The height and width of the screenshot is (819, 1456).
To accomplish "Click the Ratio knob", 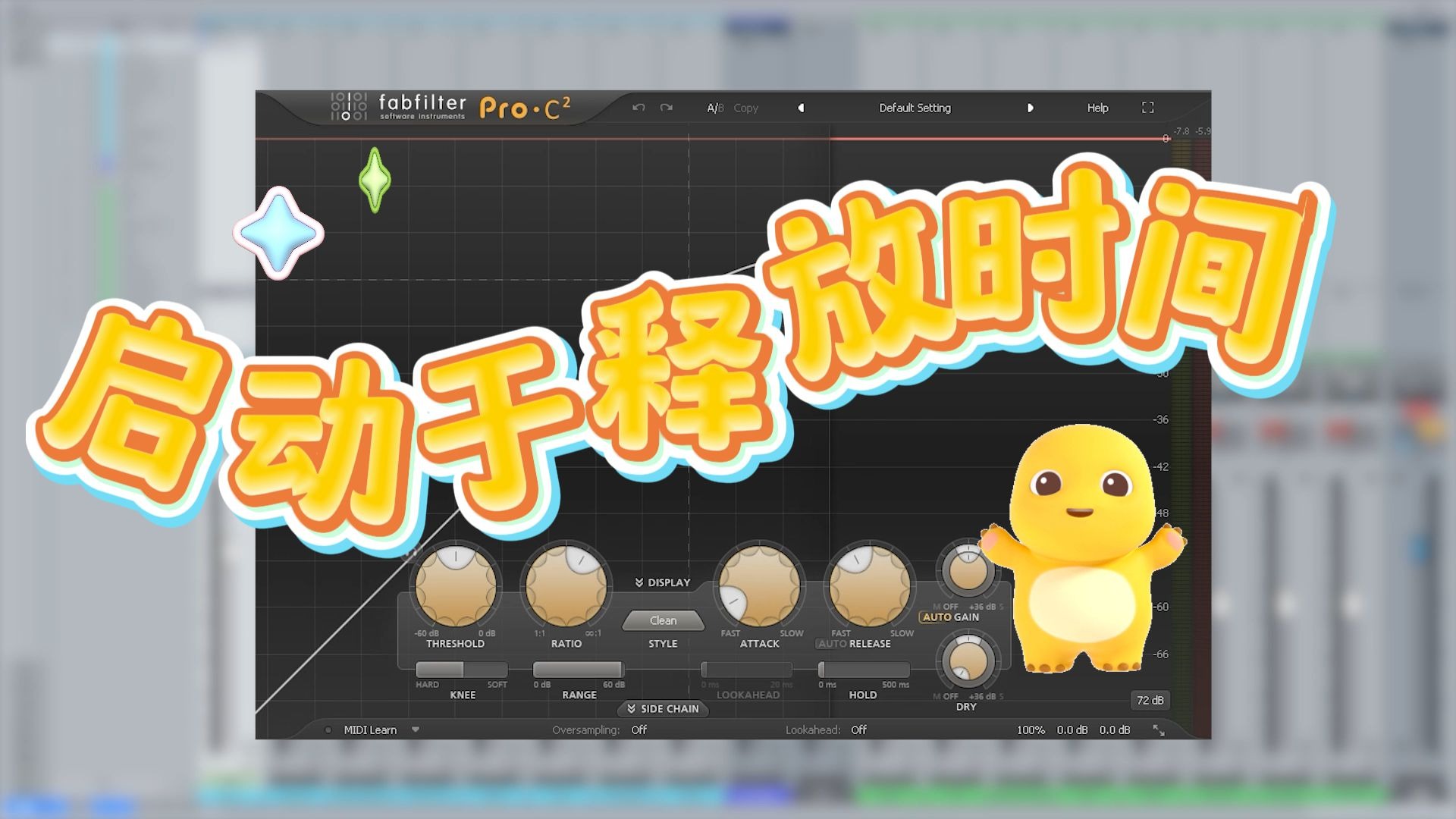I will [566, 585].
